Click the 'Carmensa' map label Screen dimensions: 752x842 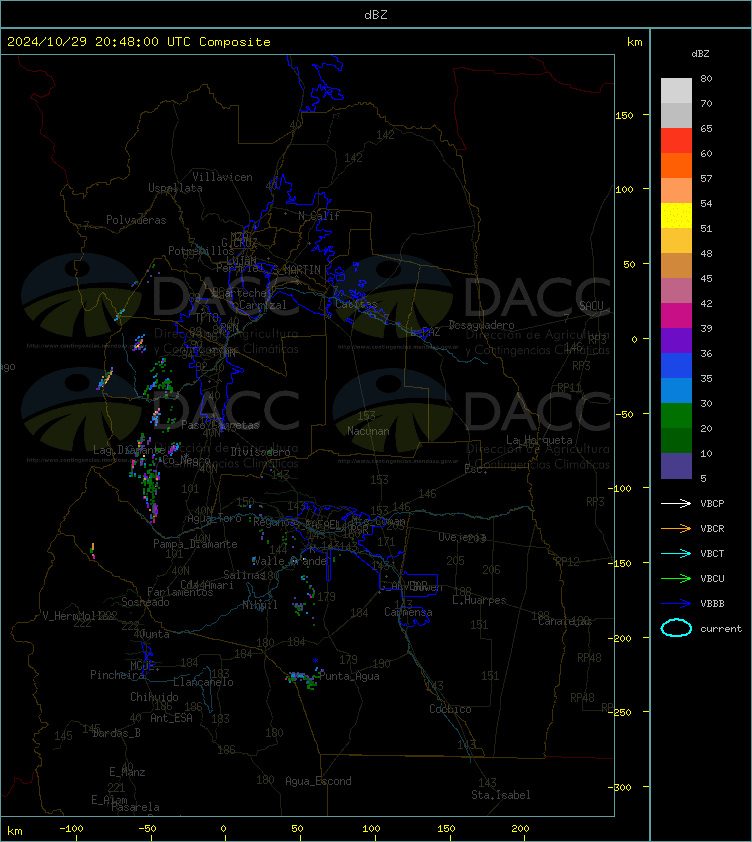[408, 612]
